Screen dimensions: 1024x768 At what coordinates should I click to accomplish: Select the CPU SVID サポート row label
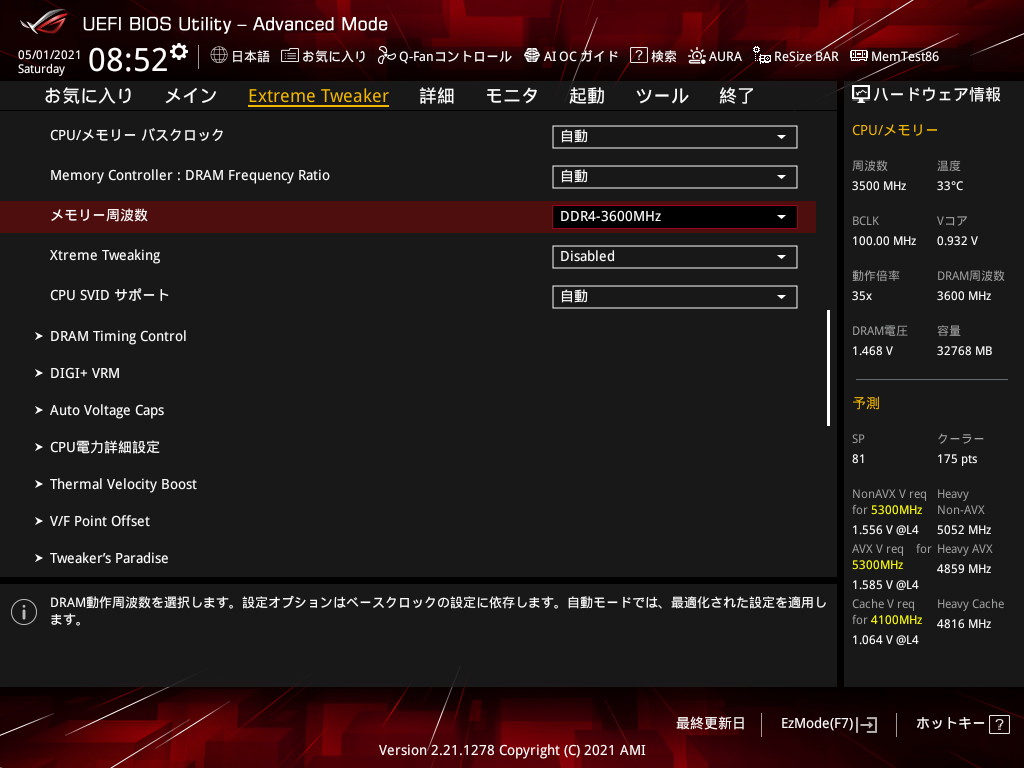click(x=110, y=295)
